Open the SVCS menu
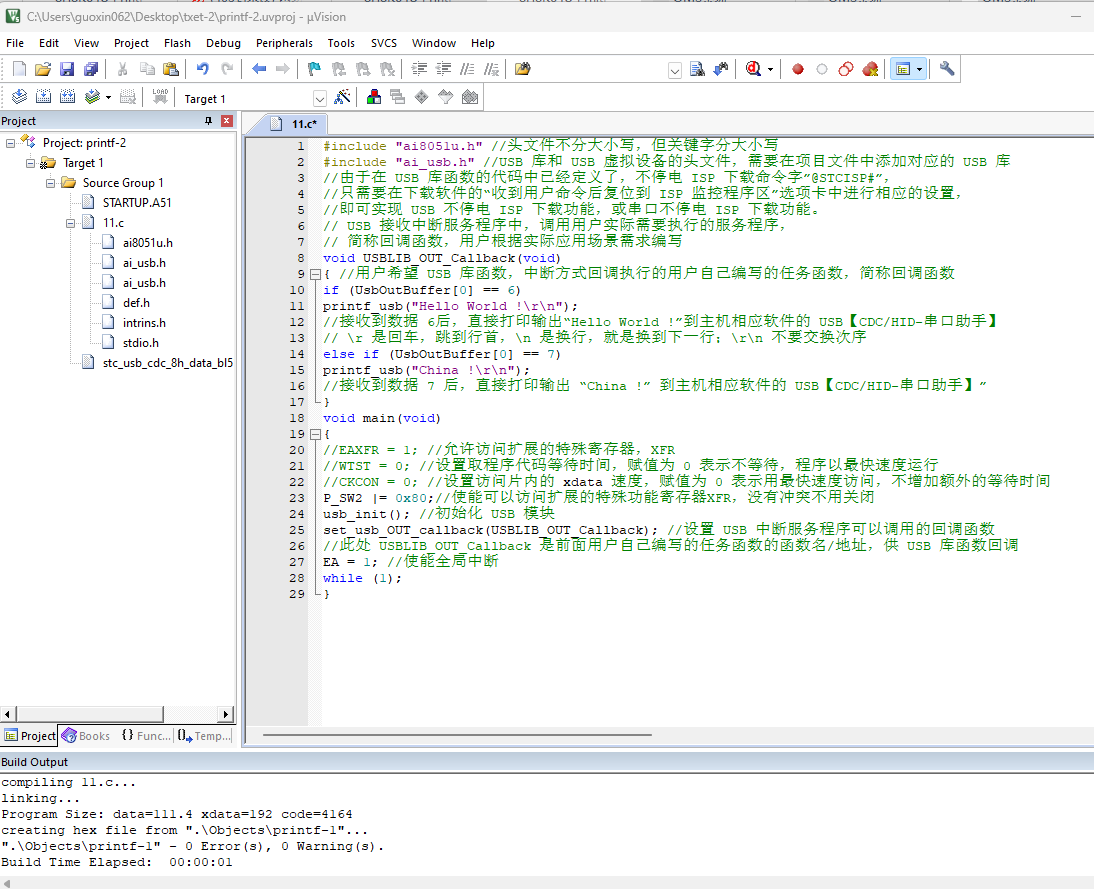The image size is (1094, 889). [x=384, y=43]
